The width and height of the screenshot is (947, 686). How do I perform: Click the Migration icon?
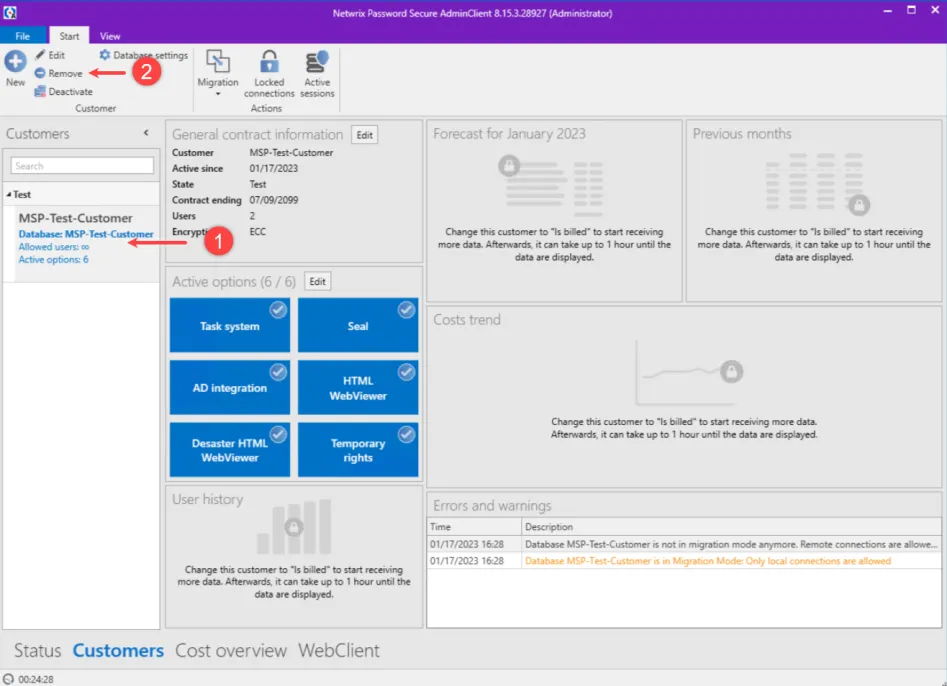click(217, 61)
